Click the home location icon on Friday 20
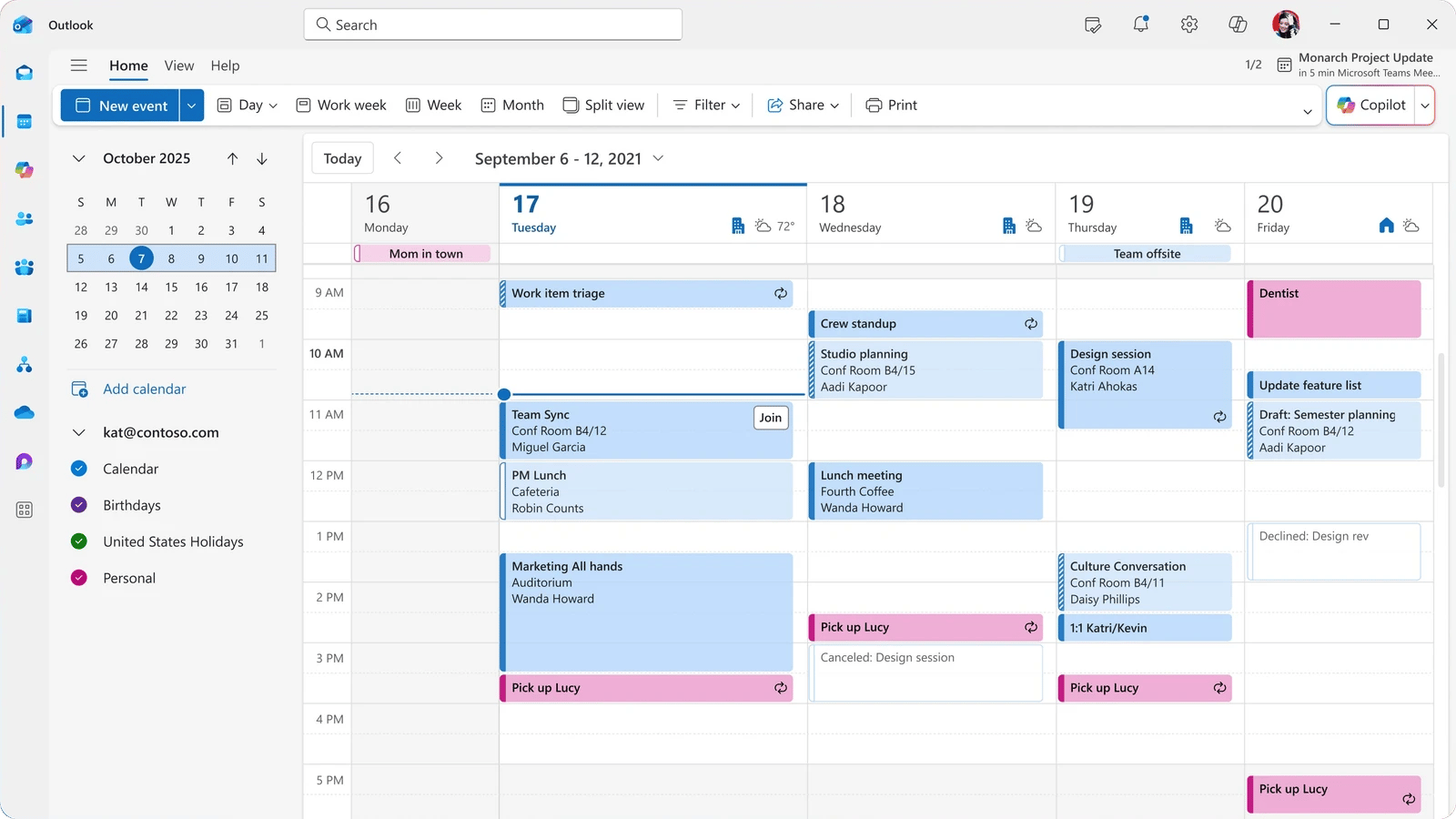Viewport: 1456px width, 819px height. pos(1386,225)
